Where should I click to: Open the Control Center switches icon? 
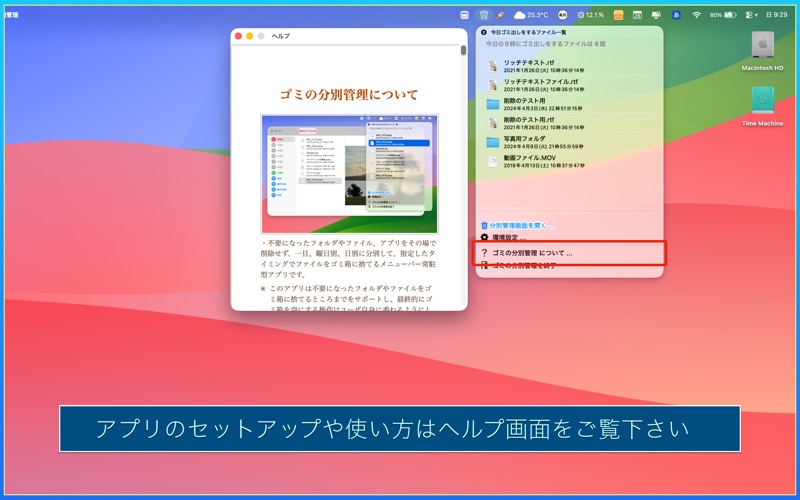751,15
